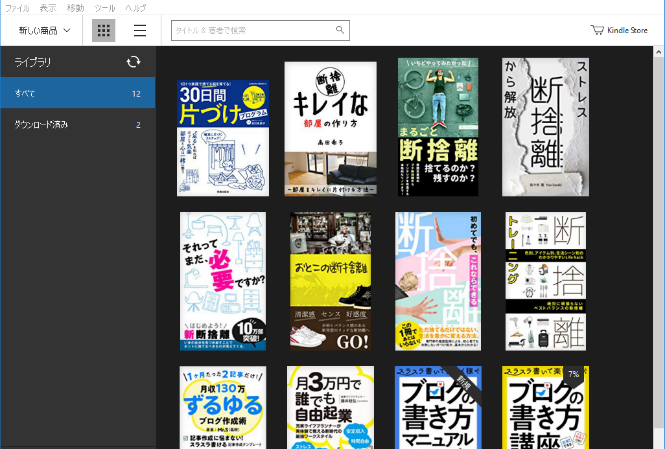Open the ヘルプ menu

click(136, 8)
